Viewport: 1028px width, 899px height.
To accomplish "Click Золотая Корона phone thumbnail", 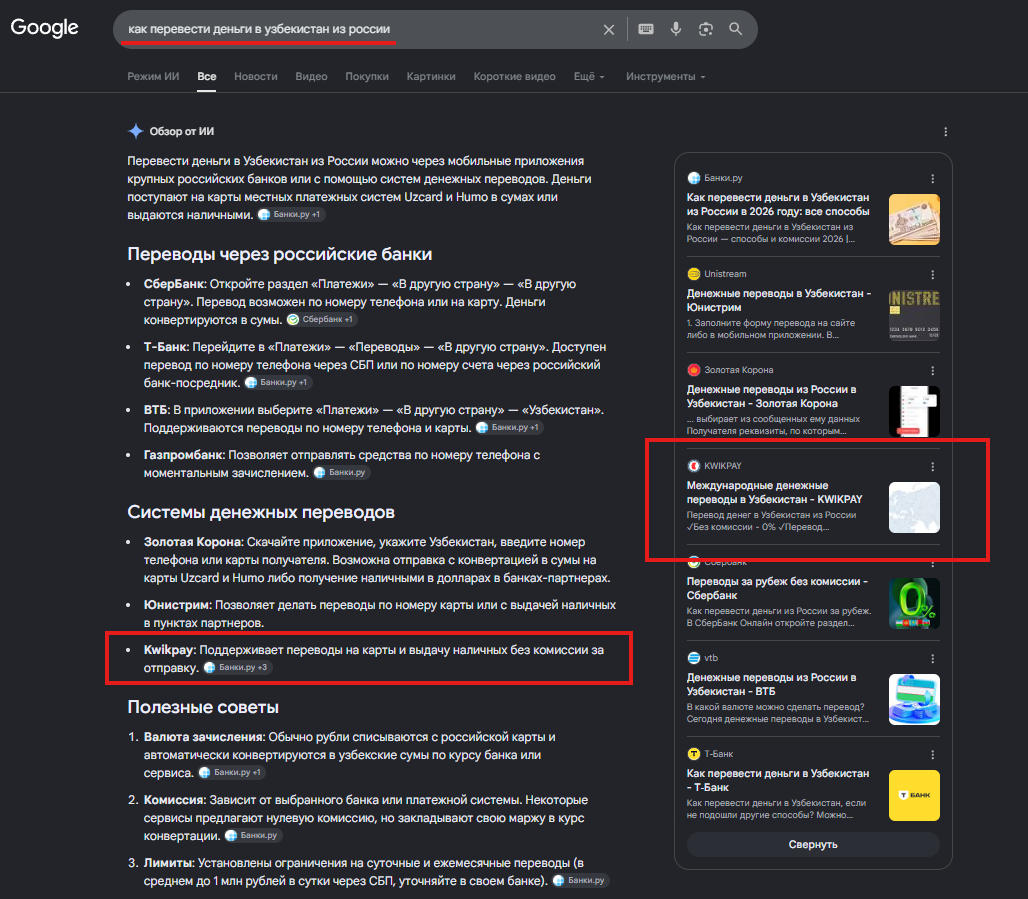I will point(914,411).
